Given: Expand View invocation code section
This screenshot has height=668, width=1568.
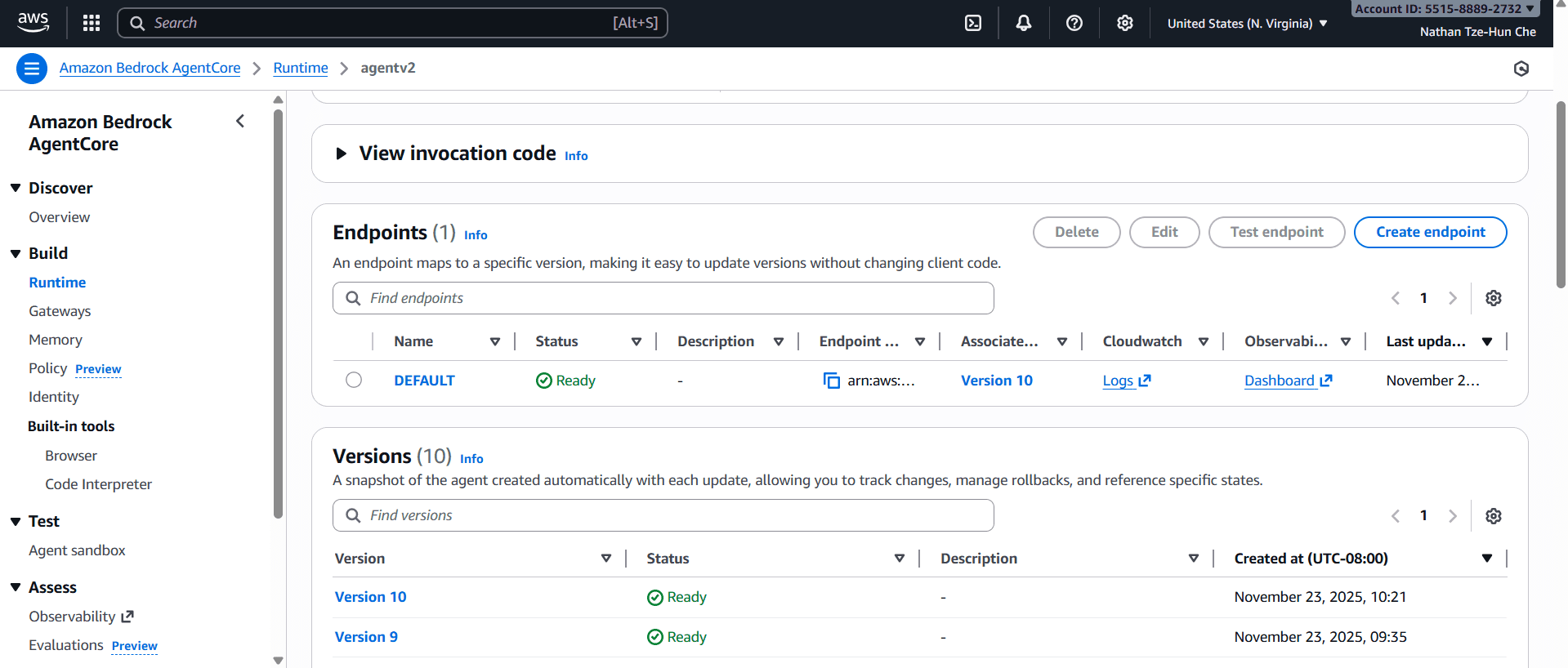Looking at the screenshot, I should click(x=342, y=154).
